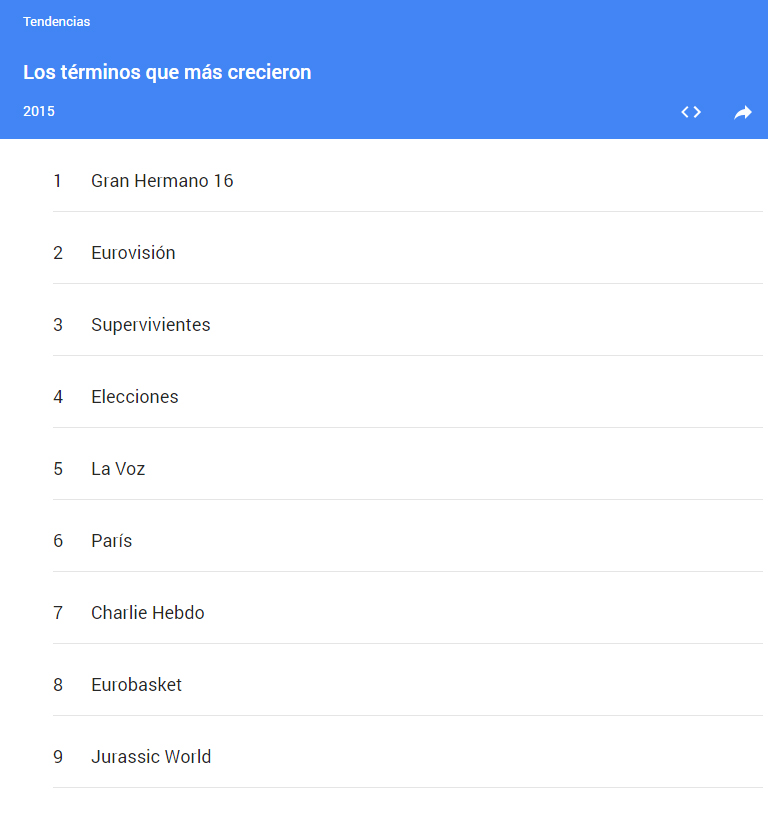The width and height of the screenshot is (768, 813).
Task: Click rank number 2 beside Eurovisión
Action: [58, 253]
